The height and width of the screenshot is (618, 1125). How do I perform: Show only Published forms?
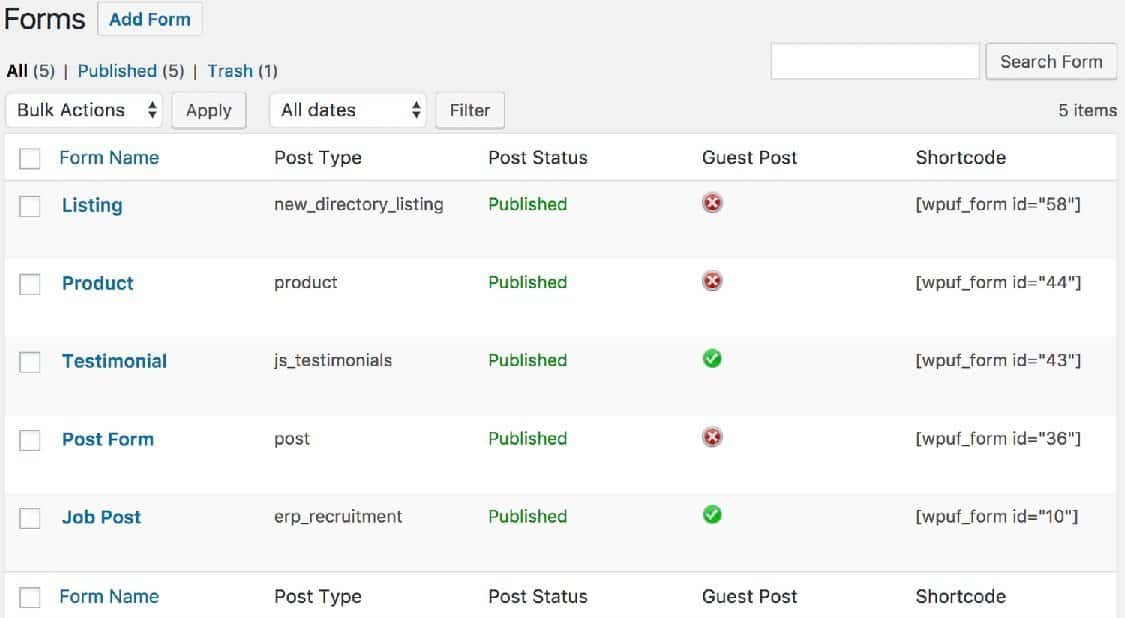tap(116, 71)
